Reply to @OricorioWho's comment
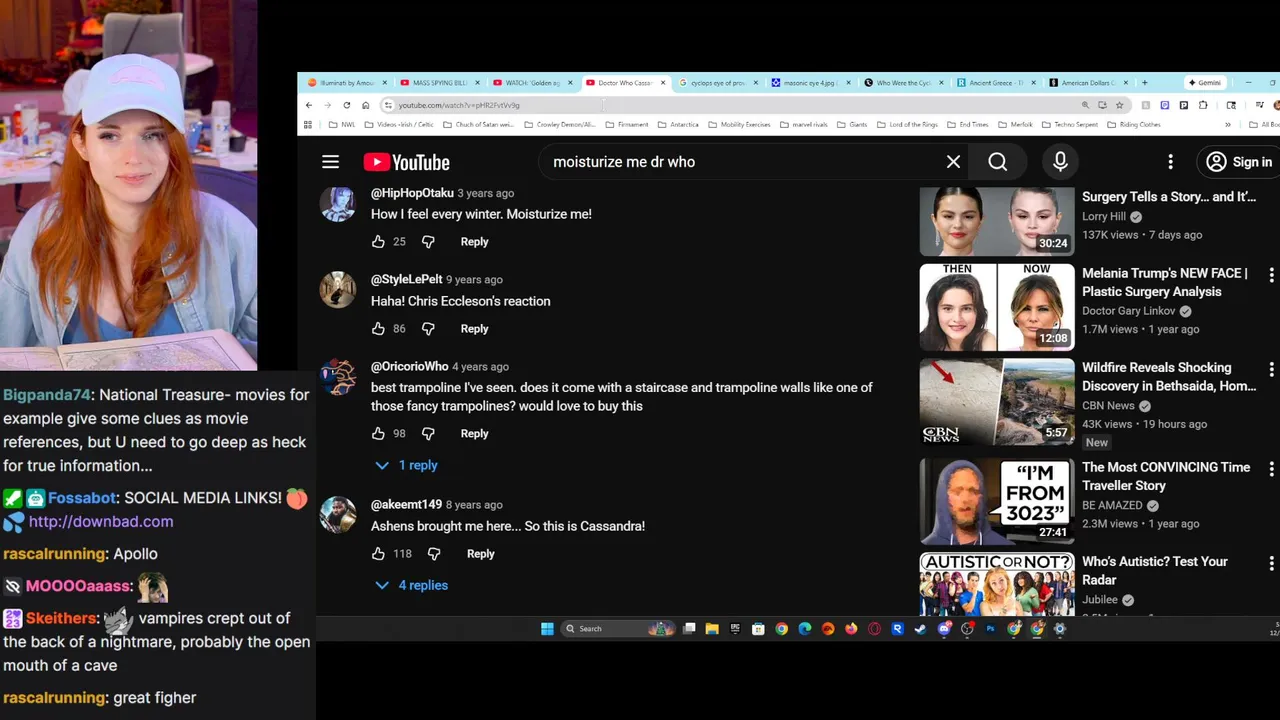 pyautogui.click(x=474, y=434)
